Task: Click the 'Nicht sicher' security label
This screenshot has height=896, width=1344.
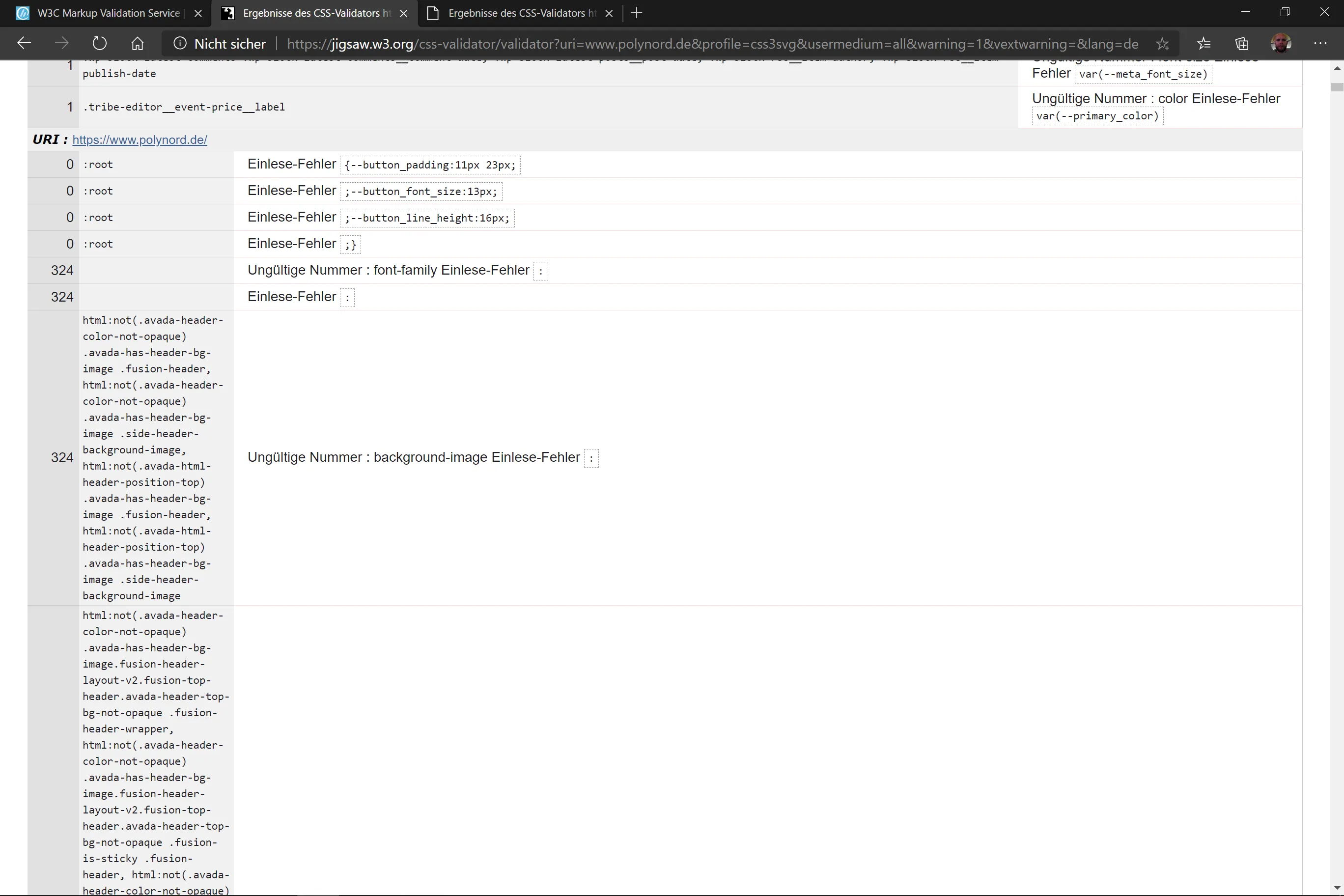Action: coord(230,44)
